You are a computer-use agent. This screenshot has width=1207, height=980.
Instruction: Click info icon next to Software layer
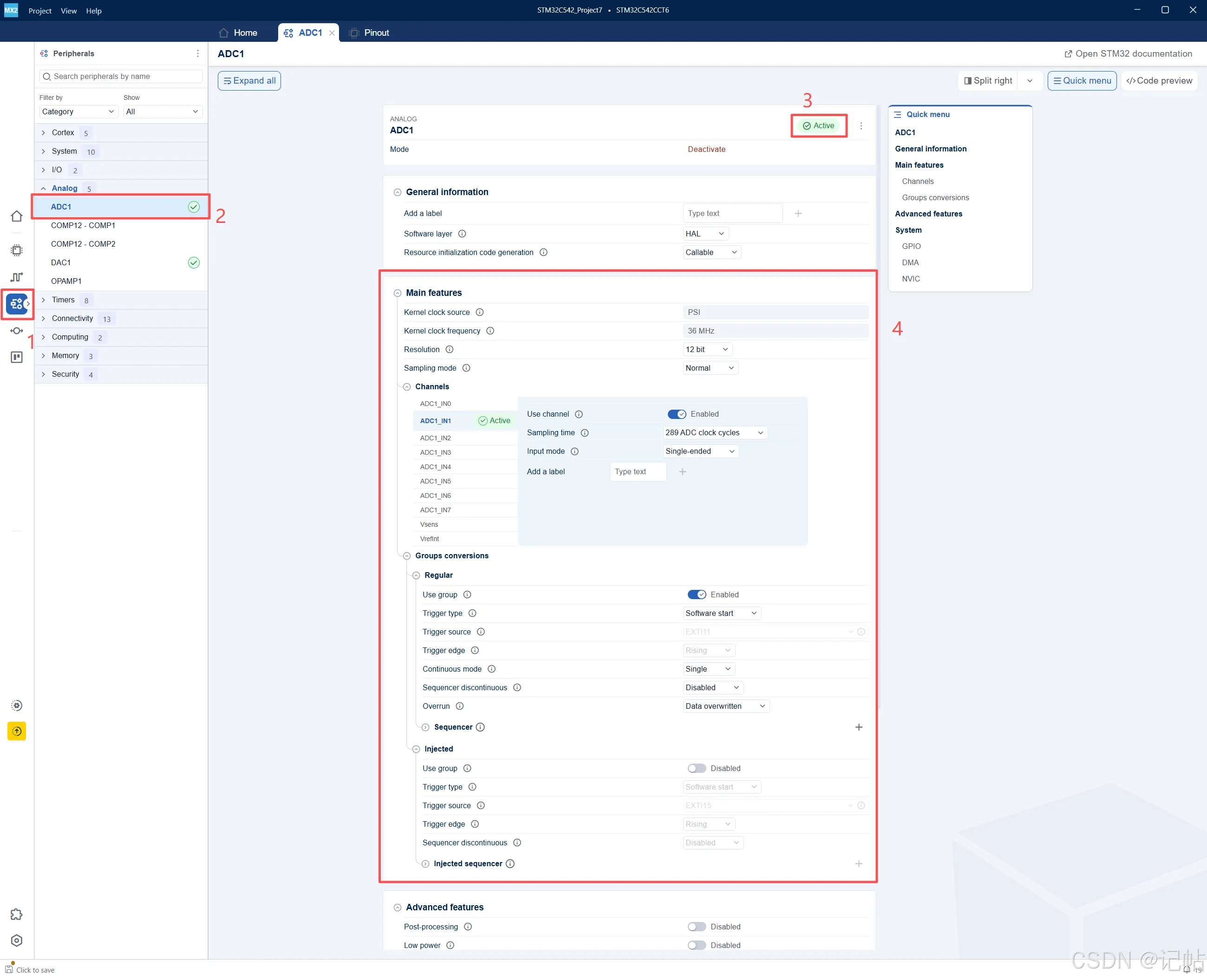coord(462,234)
